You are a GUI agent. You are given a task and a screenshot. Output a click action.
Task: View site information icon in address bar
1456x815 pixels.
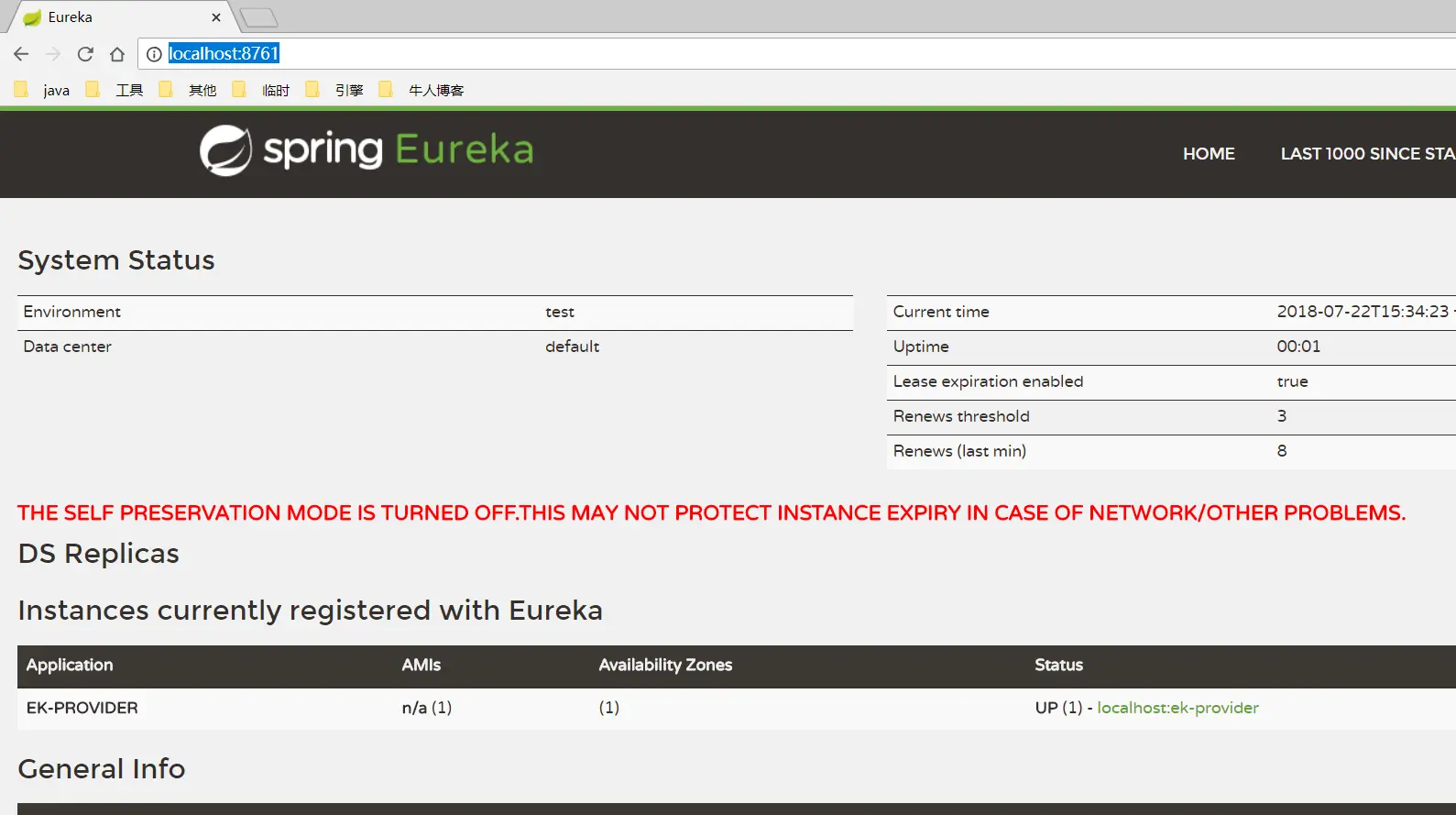coord(154,54)
